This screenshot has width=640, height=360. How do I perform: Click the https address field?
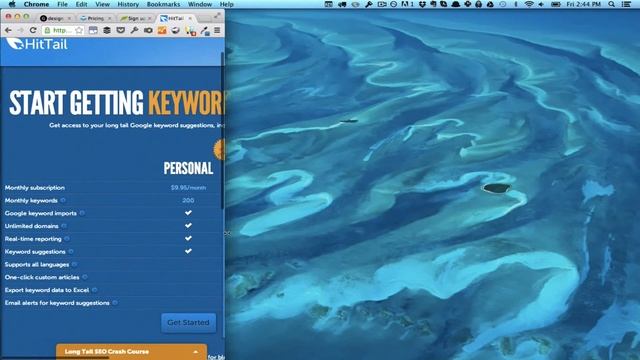click(64, 31)
